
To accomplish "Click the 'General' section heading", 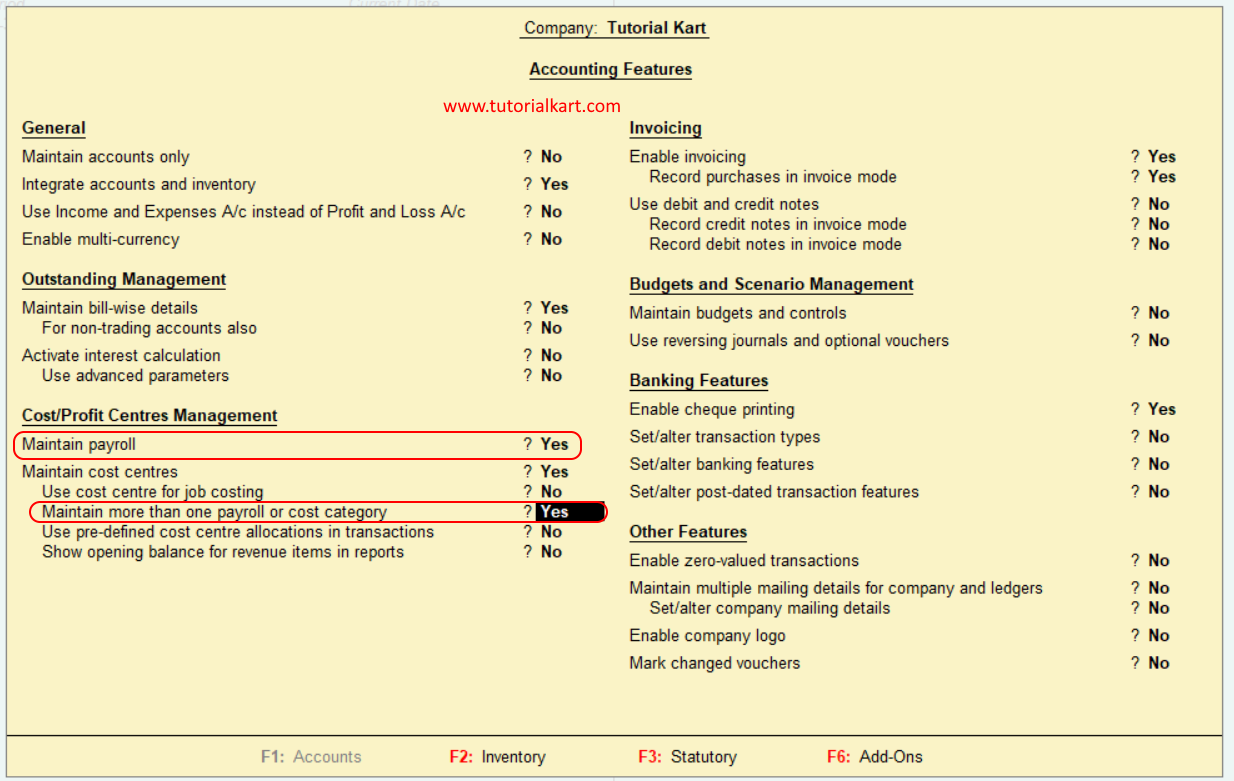I will pyautogui.click(x=54, y=128).
